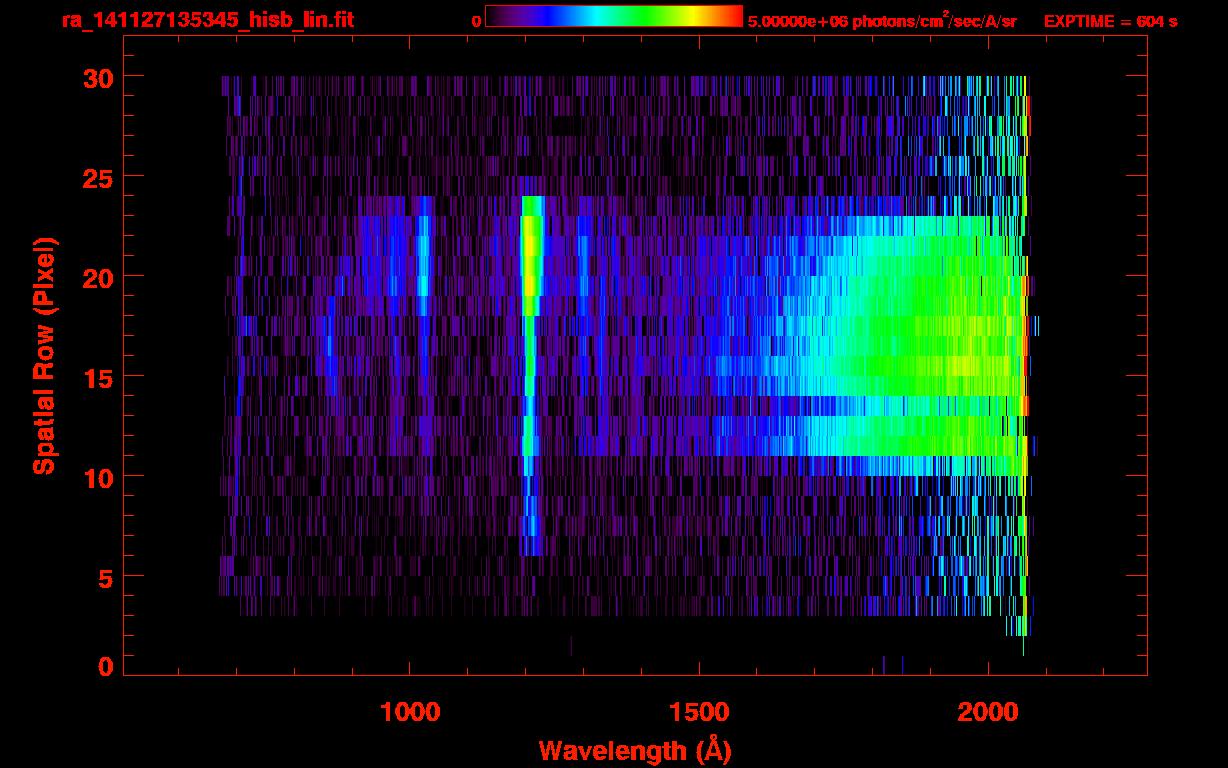Click the colorbar minimum value 0
The image size is (1228, 768).
(x=476, y=21)
